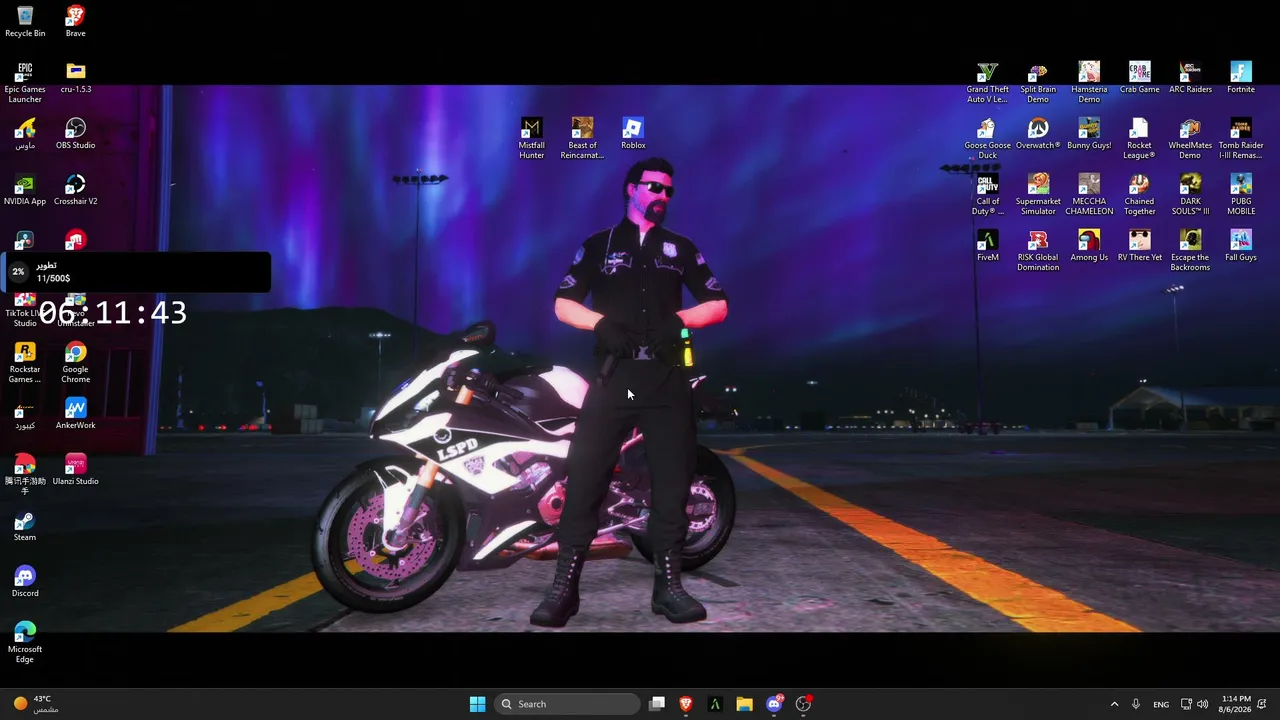
Task: Launch the MECCHA CHAMELEON shortcut
Action: pos(1089,194)
